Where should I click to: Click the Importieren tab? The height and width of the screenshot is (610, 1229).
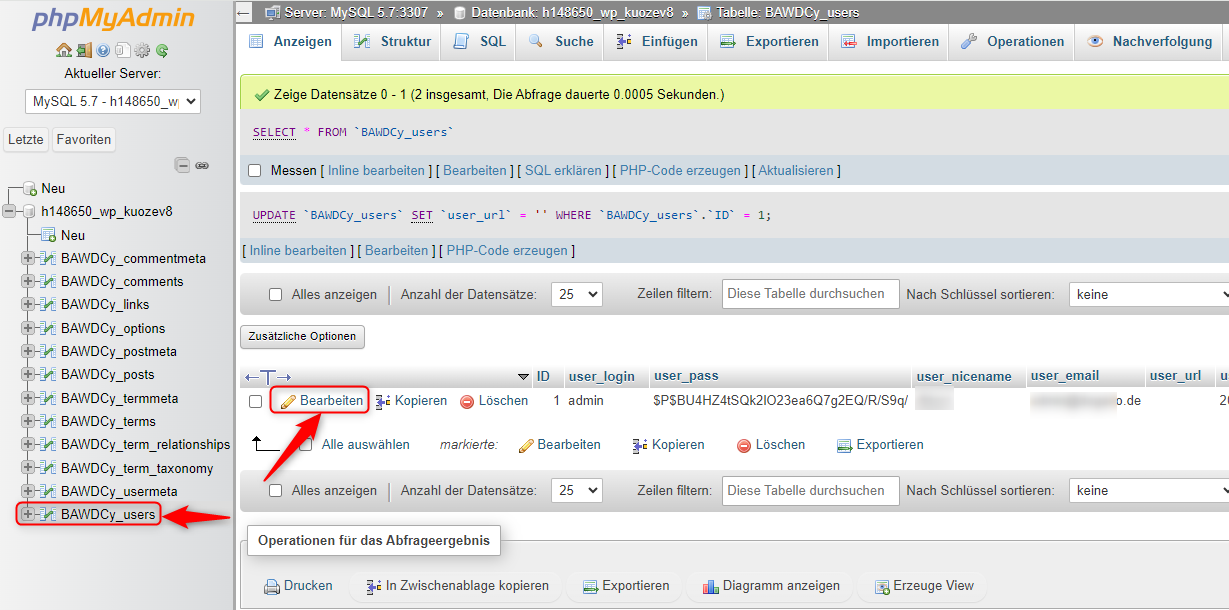pos(890,42)
